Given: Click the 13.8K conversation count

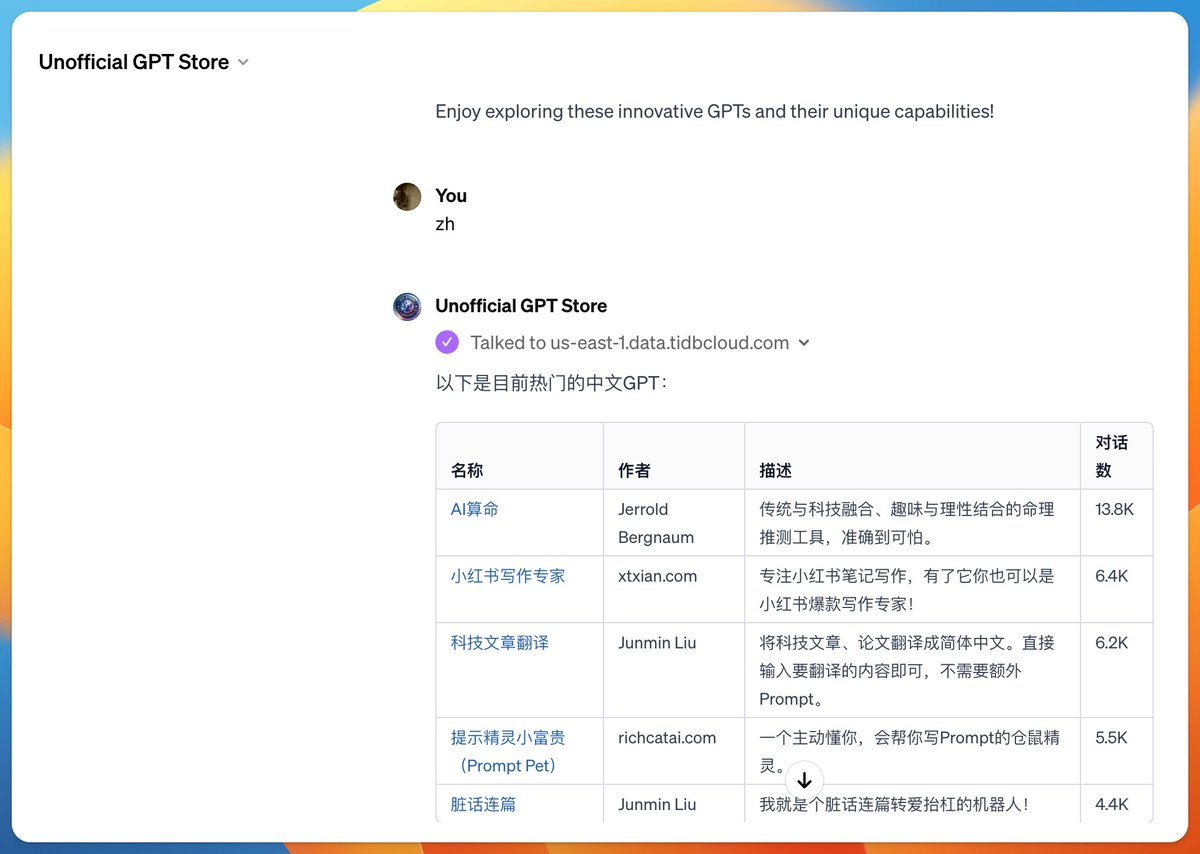Looking at the screenshot, I should [x=1115, y=509].
